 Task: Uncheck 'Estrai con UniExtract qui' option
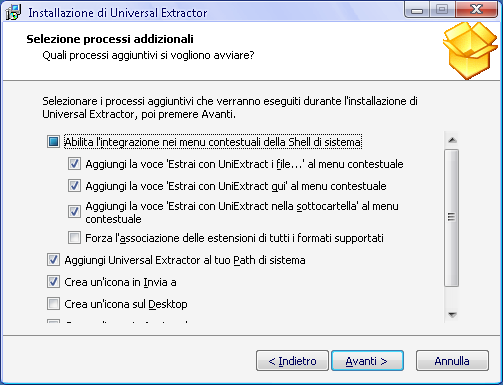pos(74,186)
